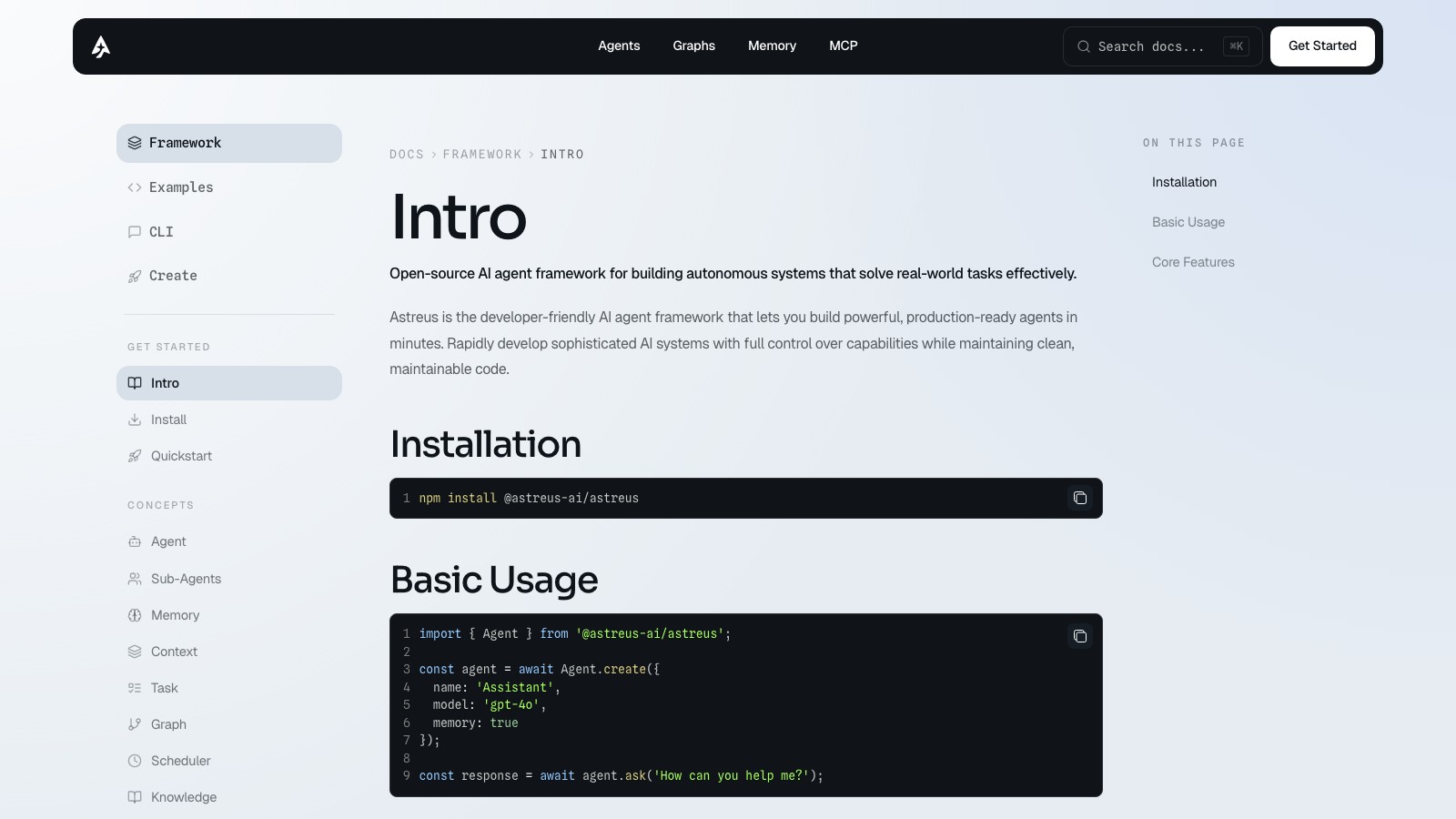The width and height of the screenshot is (1456, 819).
Task: Click the Installation section heading
Action: (486, 444)
